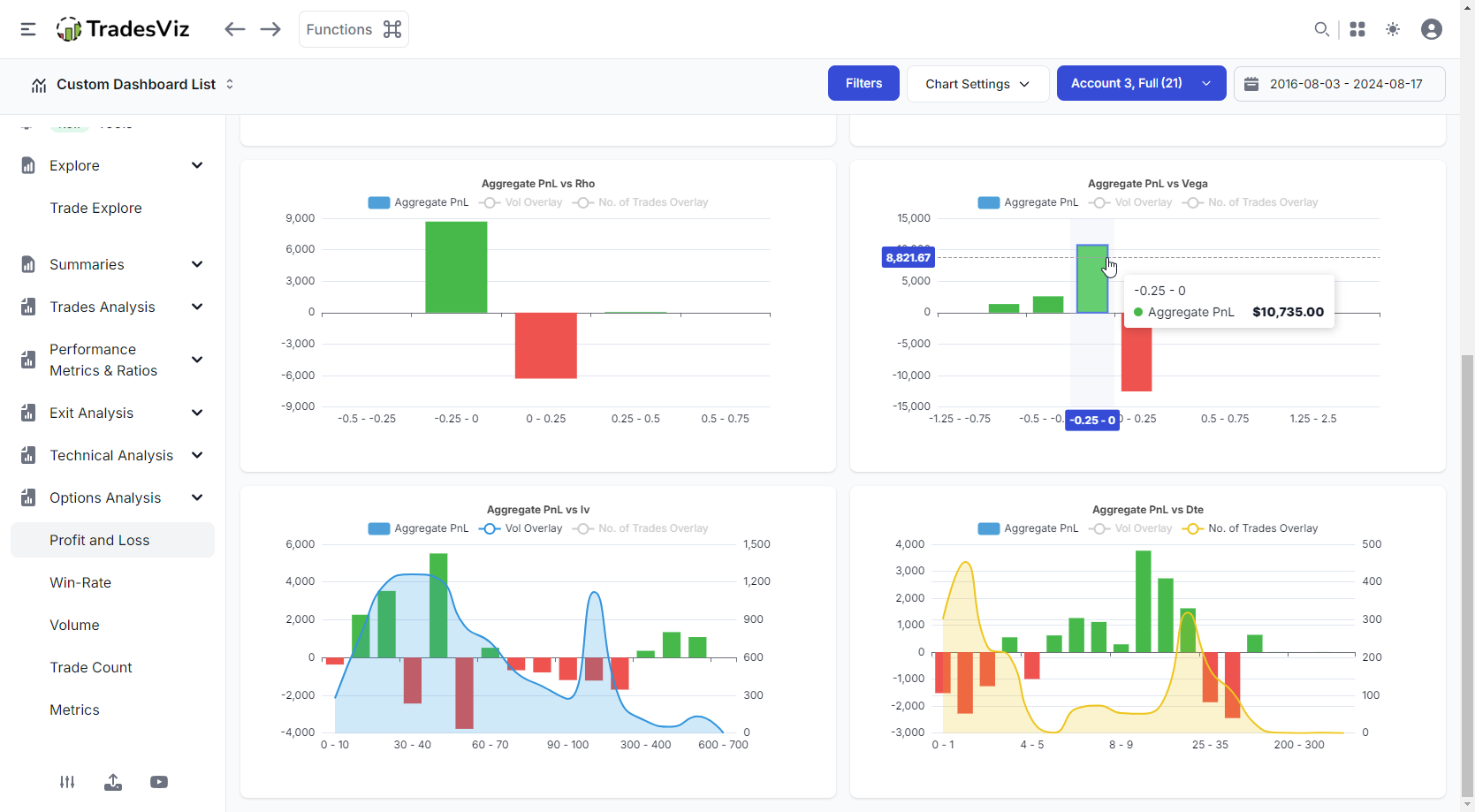Go back with the left arrow
Image resolution: width=1475 pixels, height=812 pixels.
click(x=234, y=29)
